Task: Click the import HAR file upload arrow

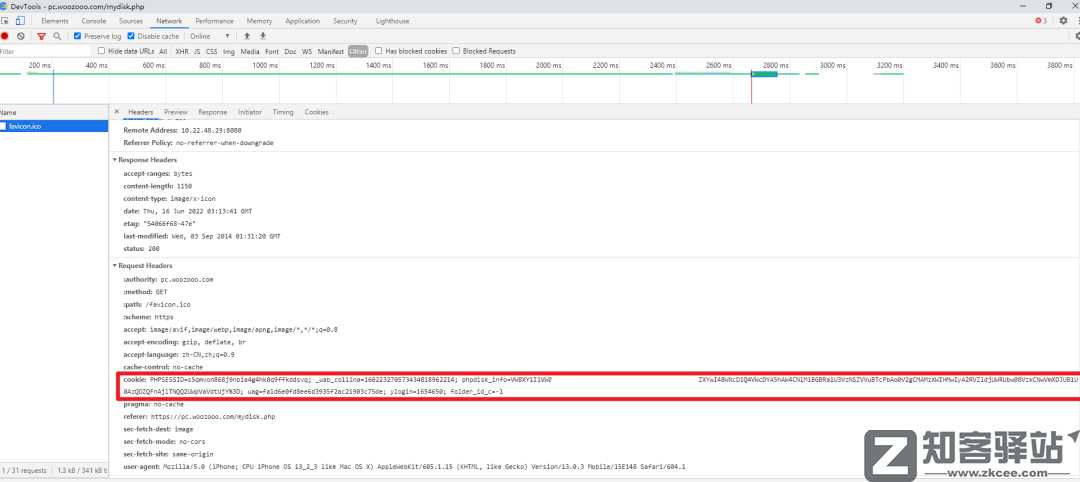Action: coord(248,36)
